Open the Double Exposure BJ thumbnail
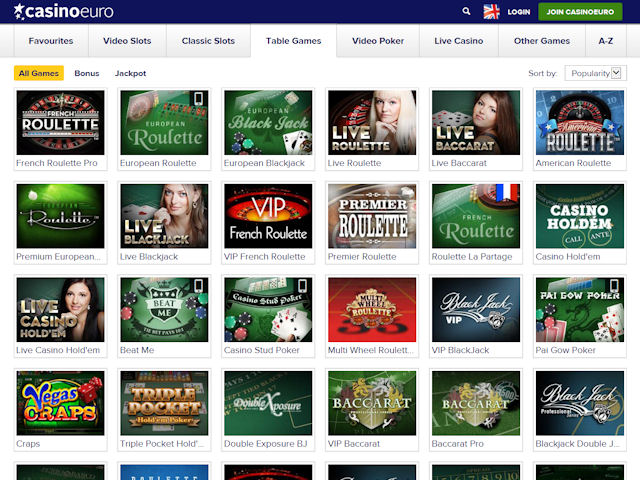 tap(268, 403)
